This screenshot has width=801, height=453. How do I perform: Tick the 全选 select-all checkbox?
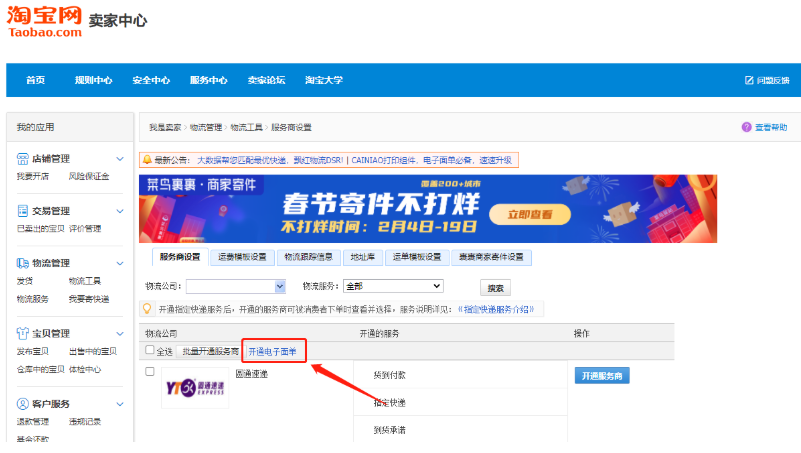150,350
